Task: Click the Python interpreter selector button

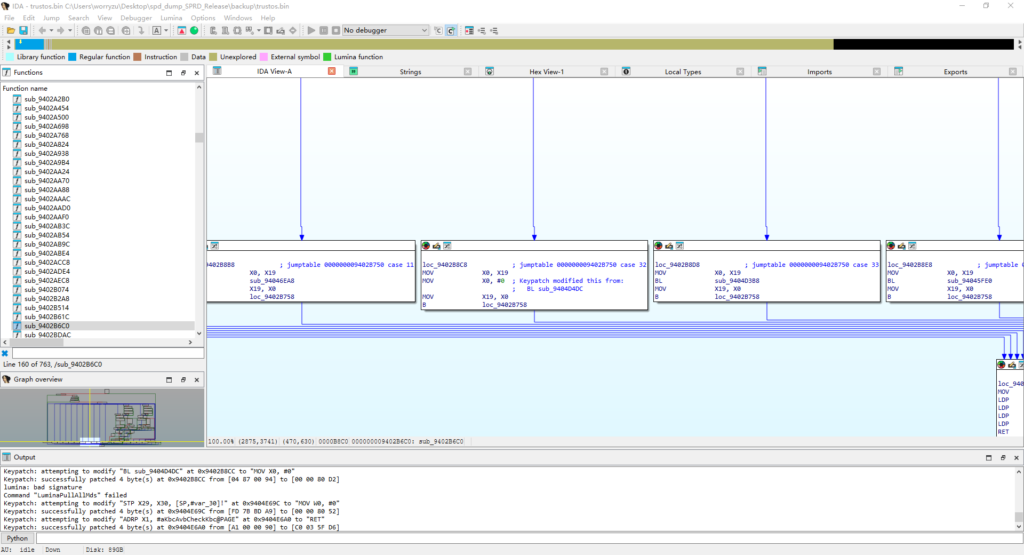Action: (17, 539)
